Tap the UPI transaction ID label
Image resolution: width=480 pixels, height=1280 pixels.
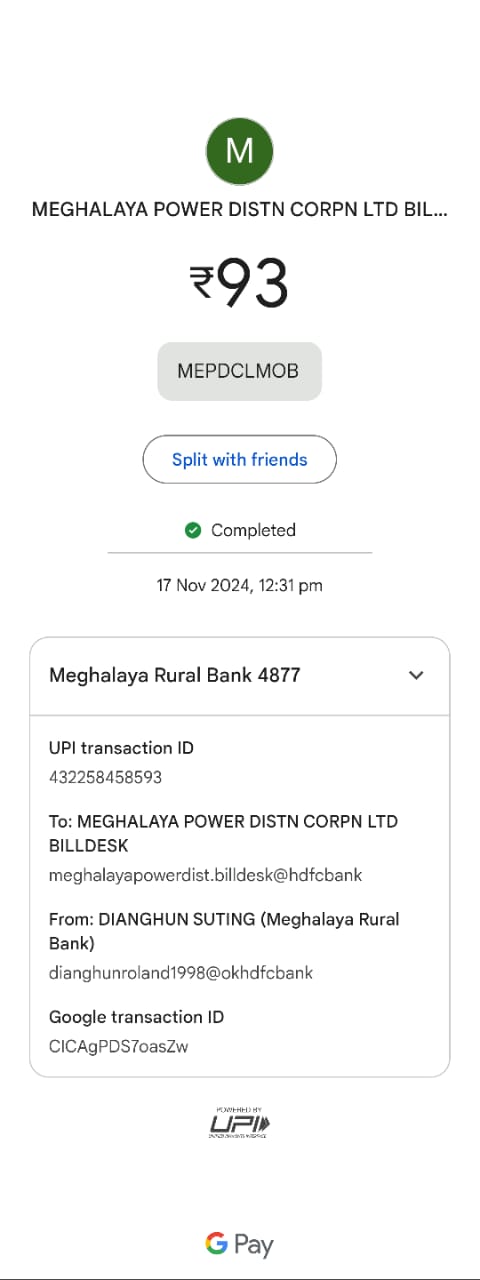tap(122, 748)
